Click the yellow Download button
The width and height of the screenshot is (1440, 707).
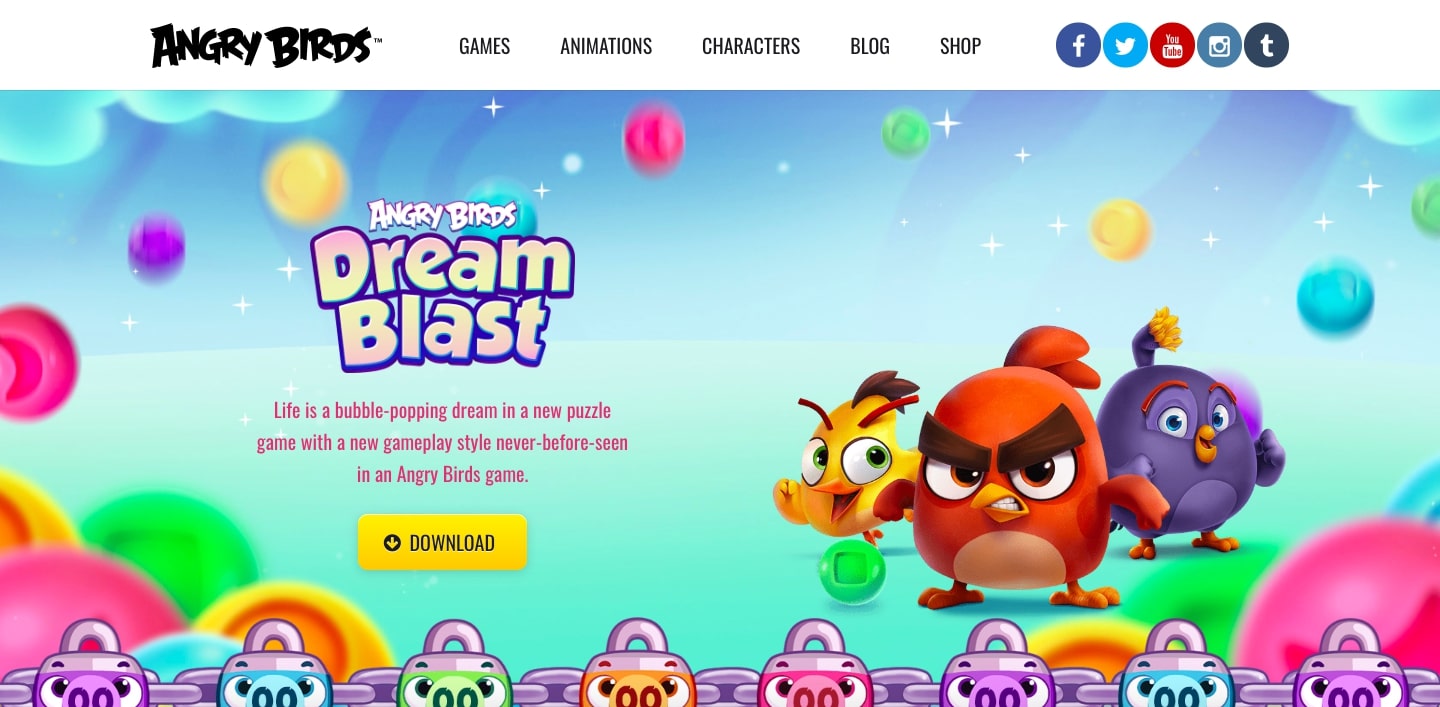click(x=442, y=542)
